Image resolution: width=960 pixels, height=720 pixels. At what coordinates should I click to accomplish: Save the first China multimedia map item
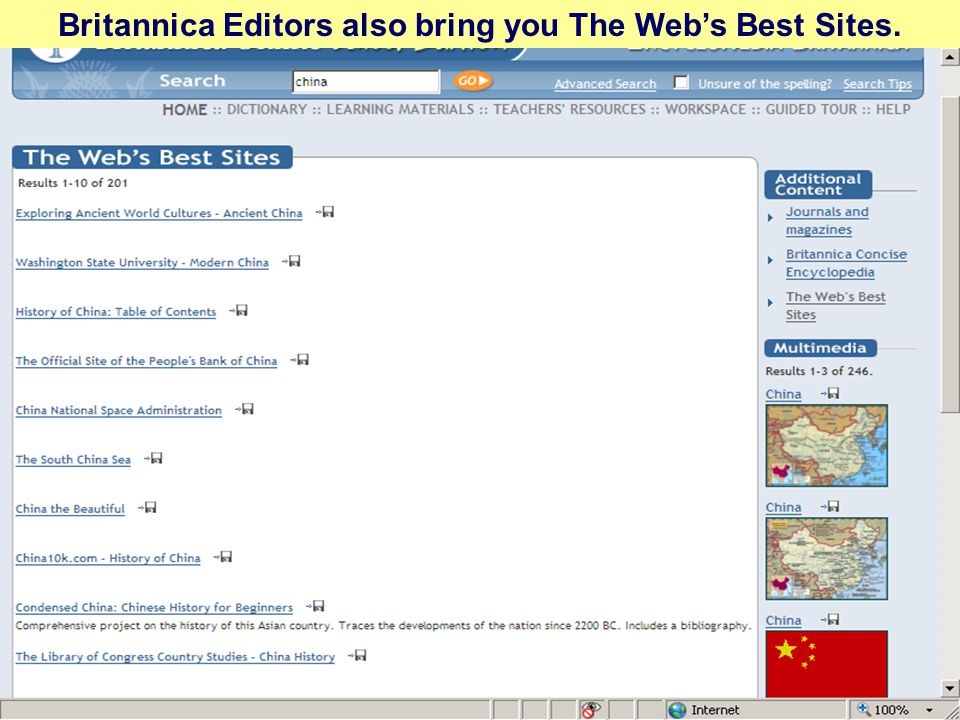click(831, 393)
